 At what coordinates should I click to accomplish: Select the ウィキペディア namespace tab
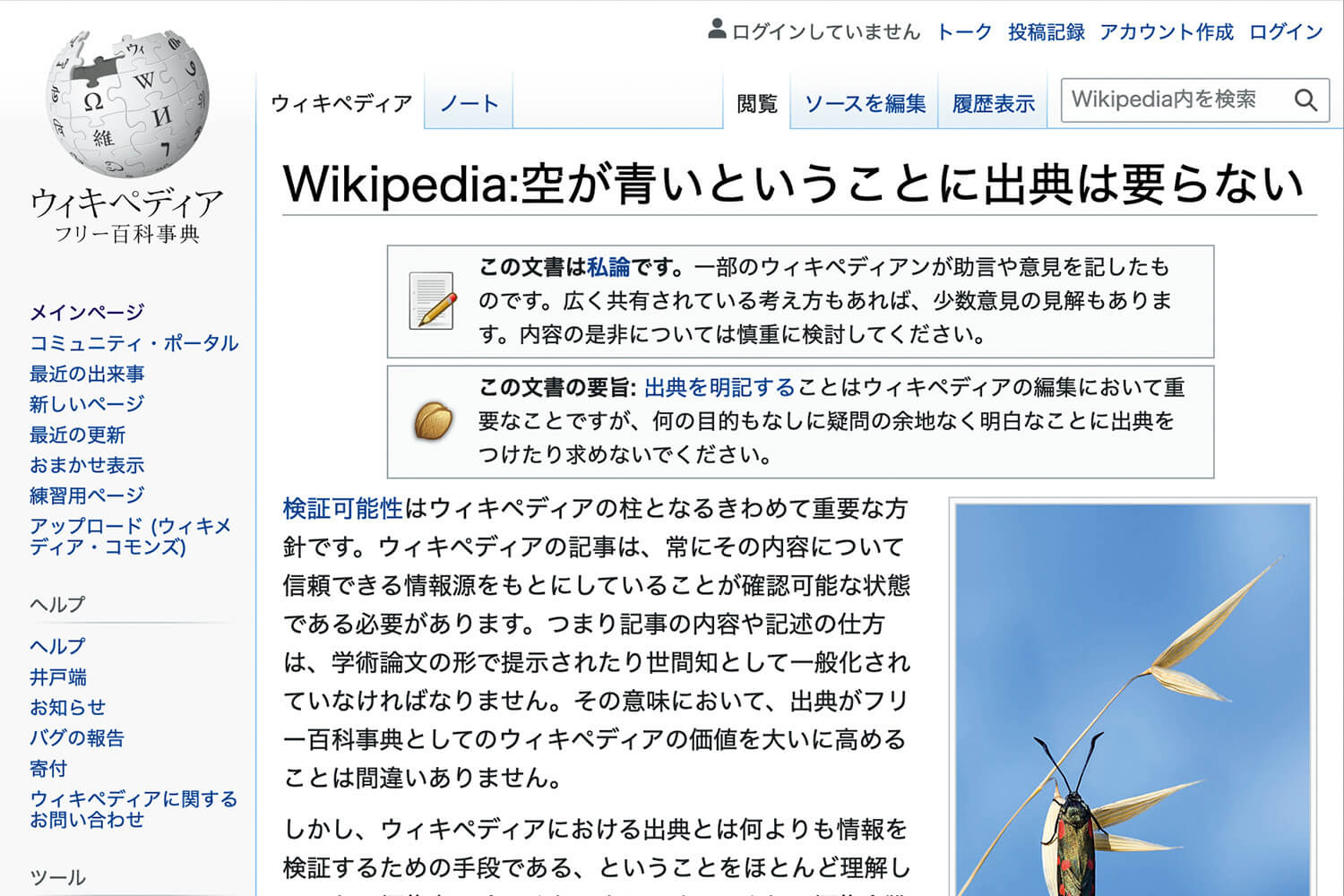pos(341,104)
